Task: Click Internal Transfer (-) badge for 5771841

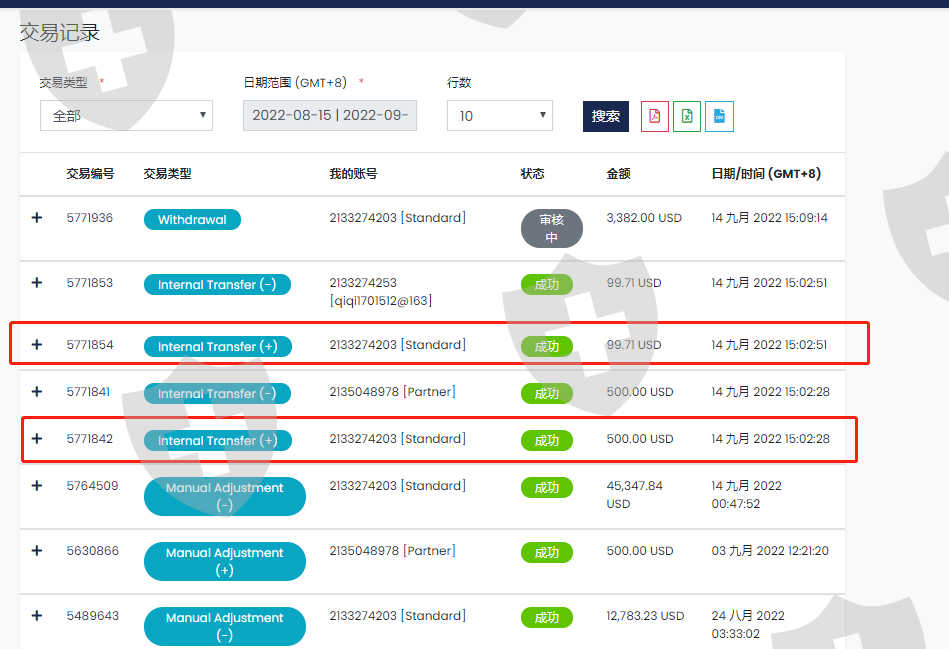Action: (x=217, y=394)
